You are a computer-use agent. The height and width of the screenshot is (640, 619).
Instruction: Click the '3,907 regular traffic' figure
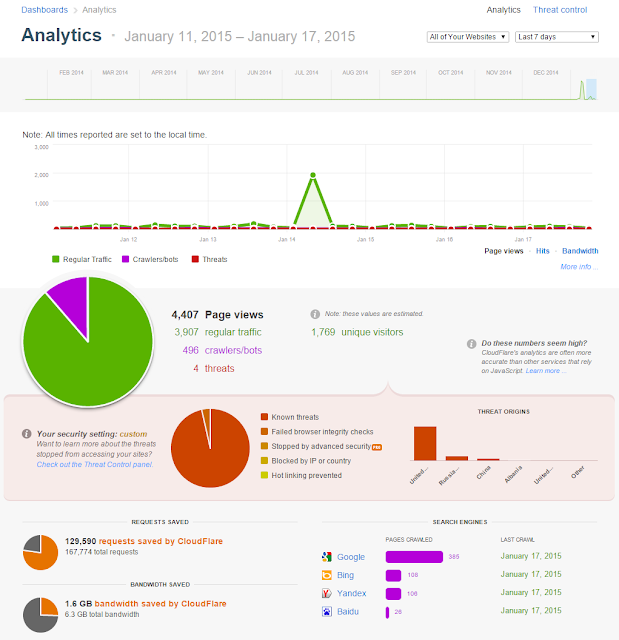[218, 332]
